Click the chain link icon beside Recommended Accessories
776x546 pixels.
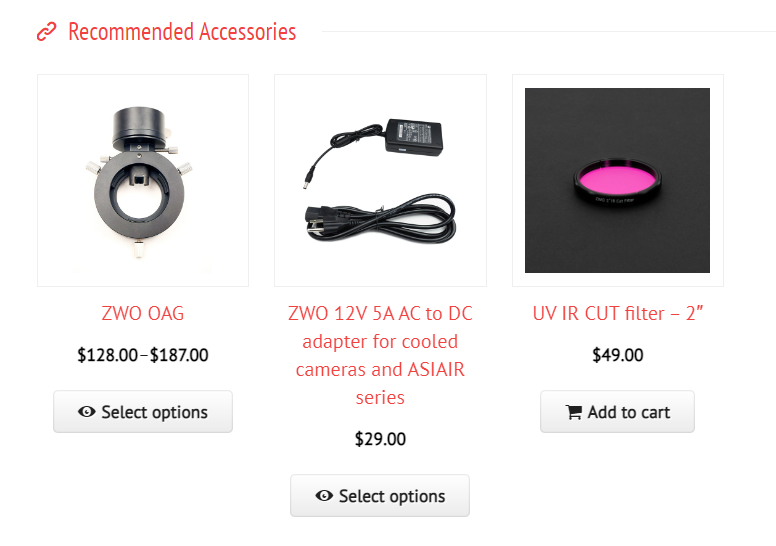pyautogui.click(x=46, y=32)
